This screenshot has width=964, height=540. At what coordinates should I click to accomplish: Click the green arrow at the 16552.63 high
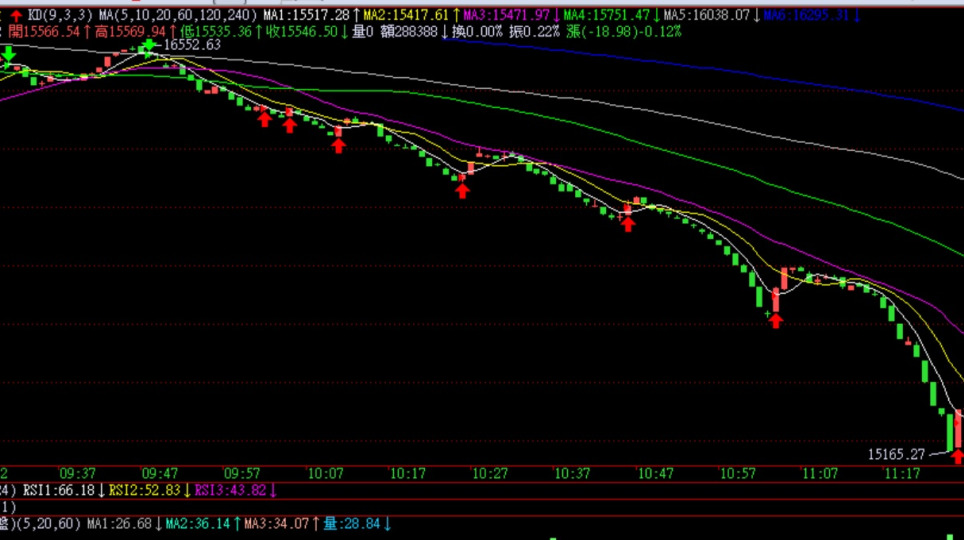pyautogui.click(x=149, y=46)
